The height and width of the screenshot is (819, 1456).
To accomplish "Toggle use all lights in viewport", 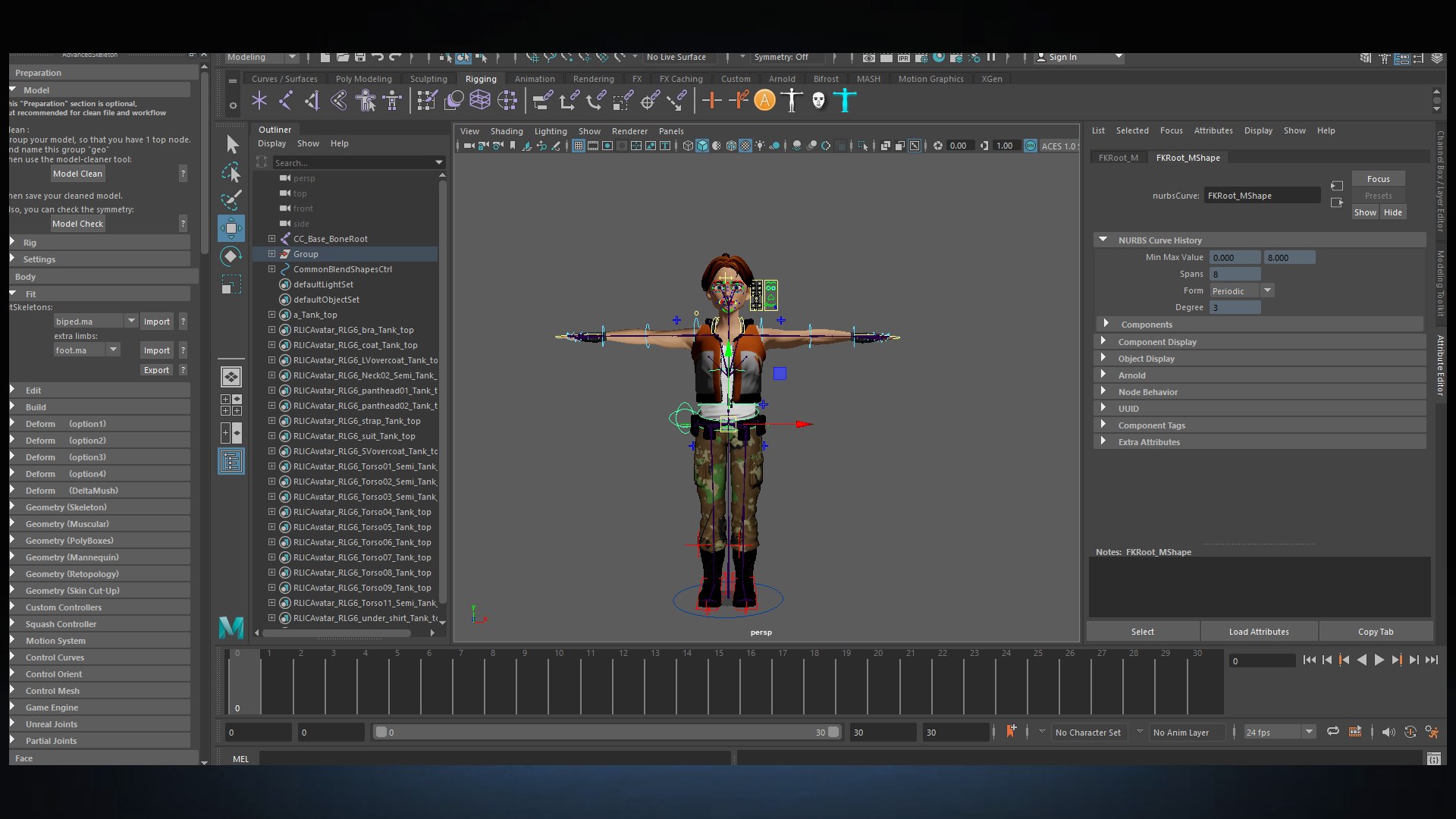I will coord(760,146).
